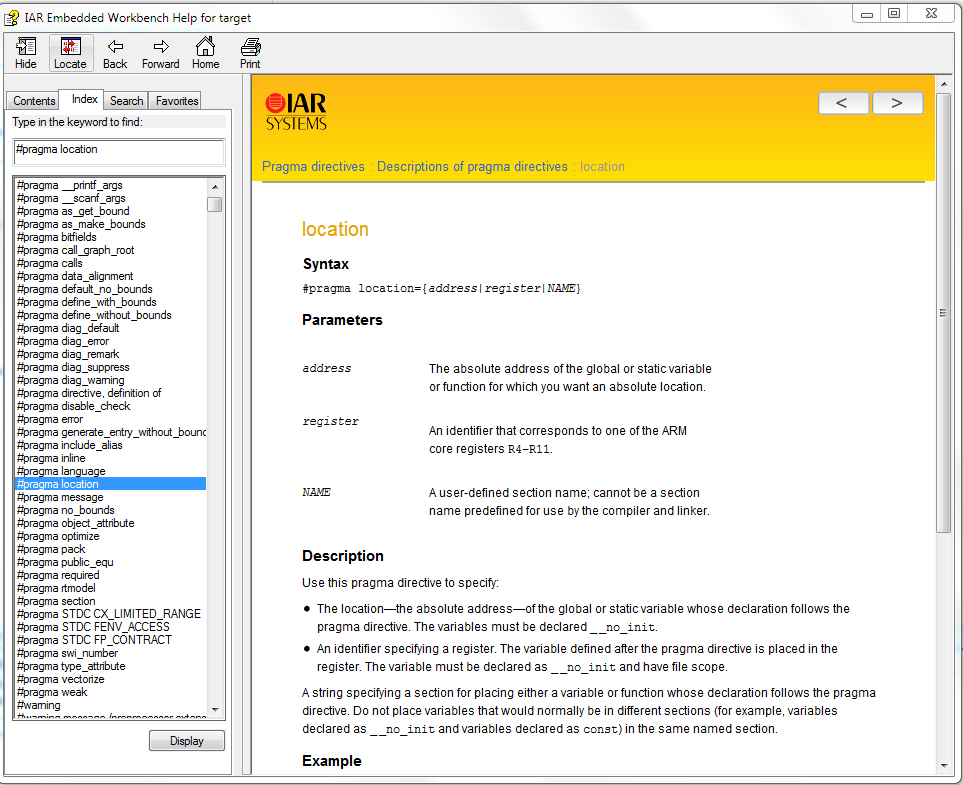The image size is (963, 785).
Task: Select '#pragma directive, definition of' entry
Action: coord(89,393)
